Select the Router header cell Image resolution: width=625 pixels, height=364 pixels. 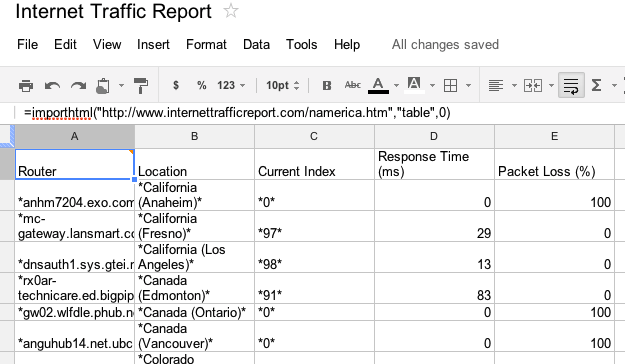75,164
